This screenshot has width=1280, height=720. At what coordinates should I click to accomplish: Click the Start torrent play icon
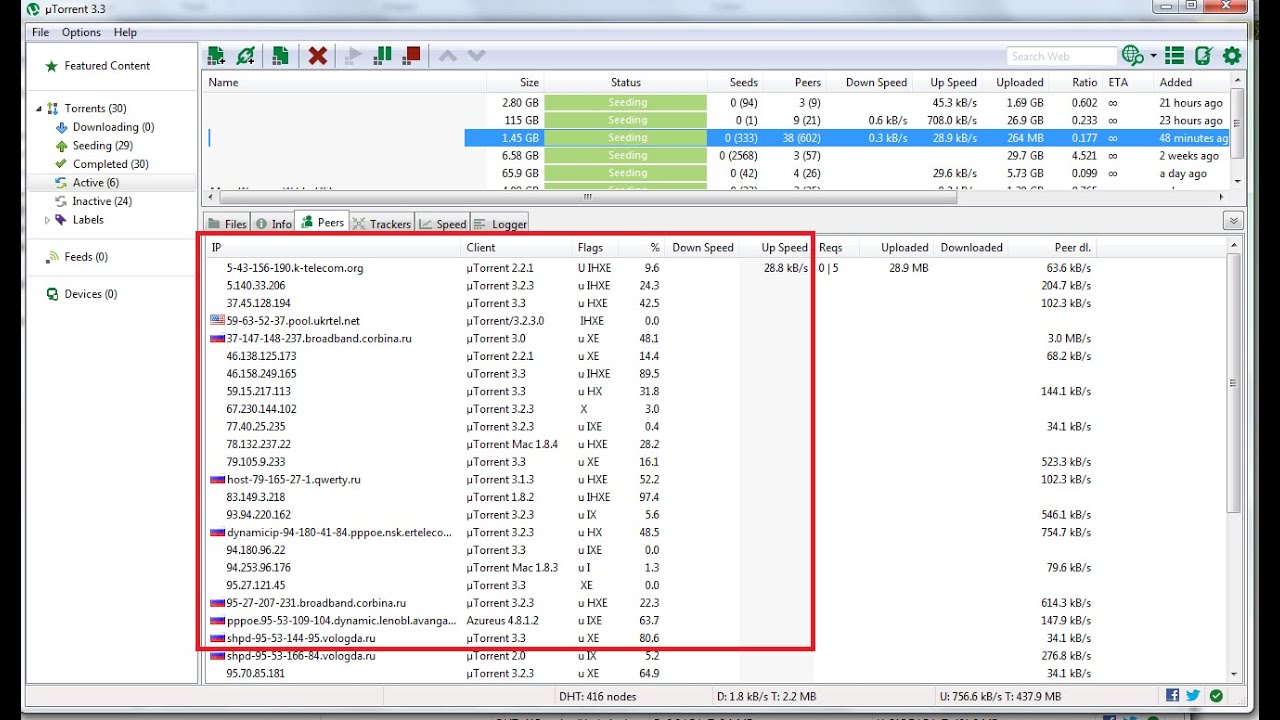(x=352, y=56)
